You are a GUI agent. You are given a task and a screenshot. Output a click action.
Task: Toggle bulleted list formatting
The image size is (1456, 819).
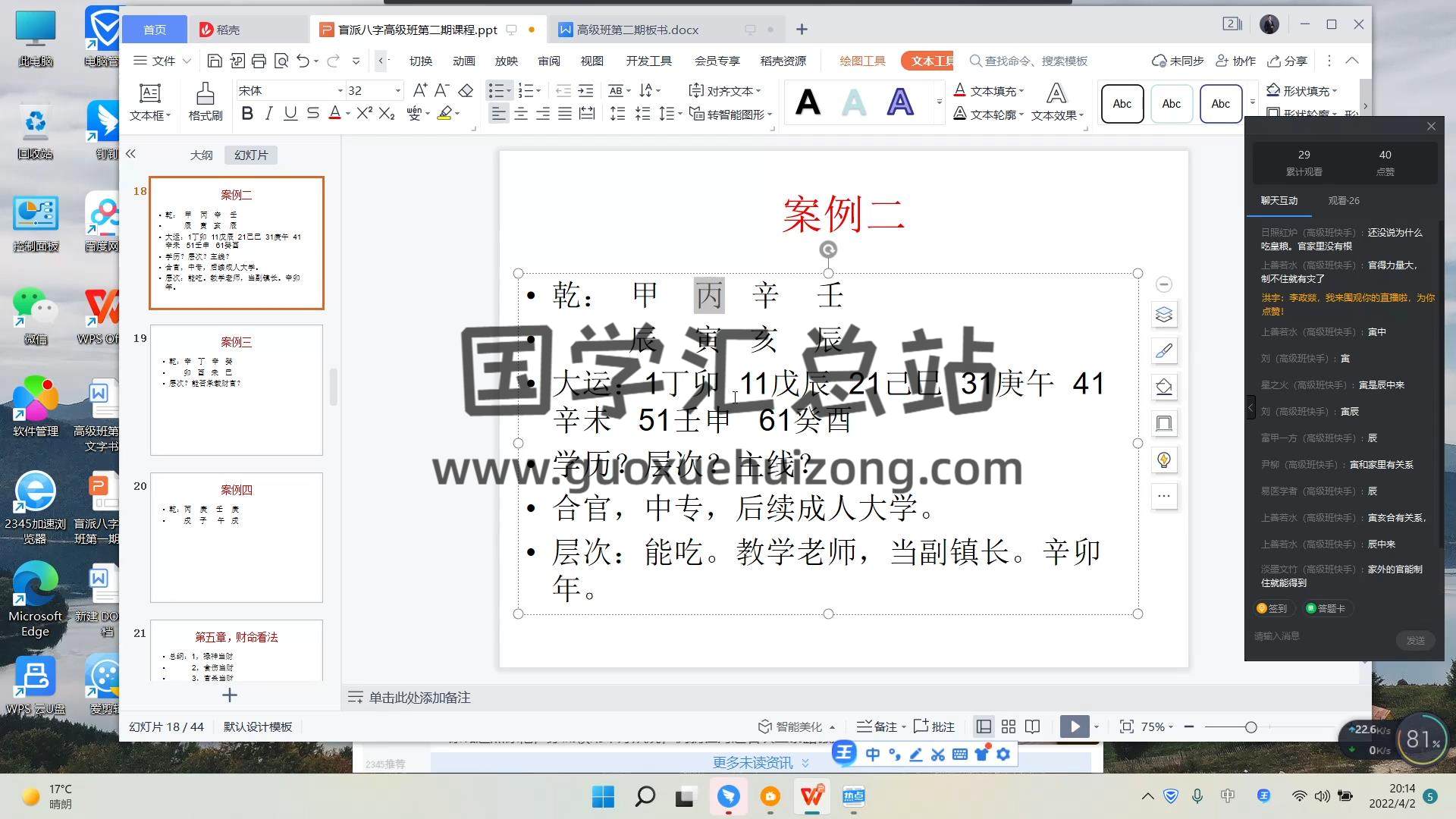pos(495,91)
